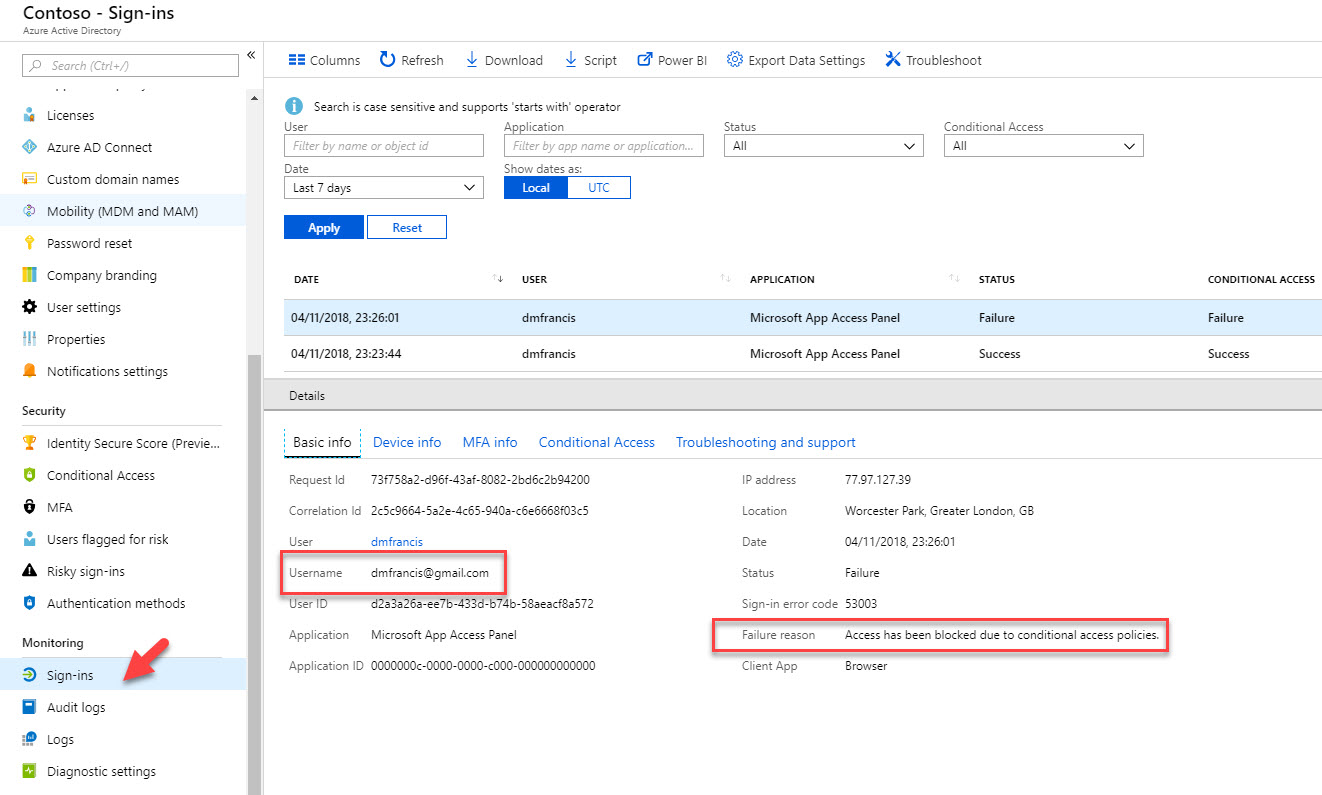1322x795 pixels.
Task: Click the Diagnostic settings icon
Action: [x=29, y=771]
